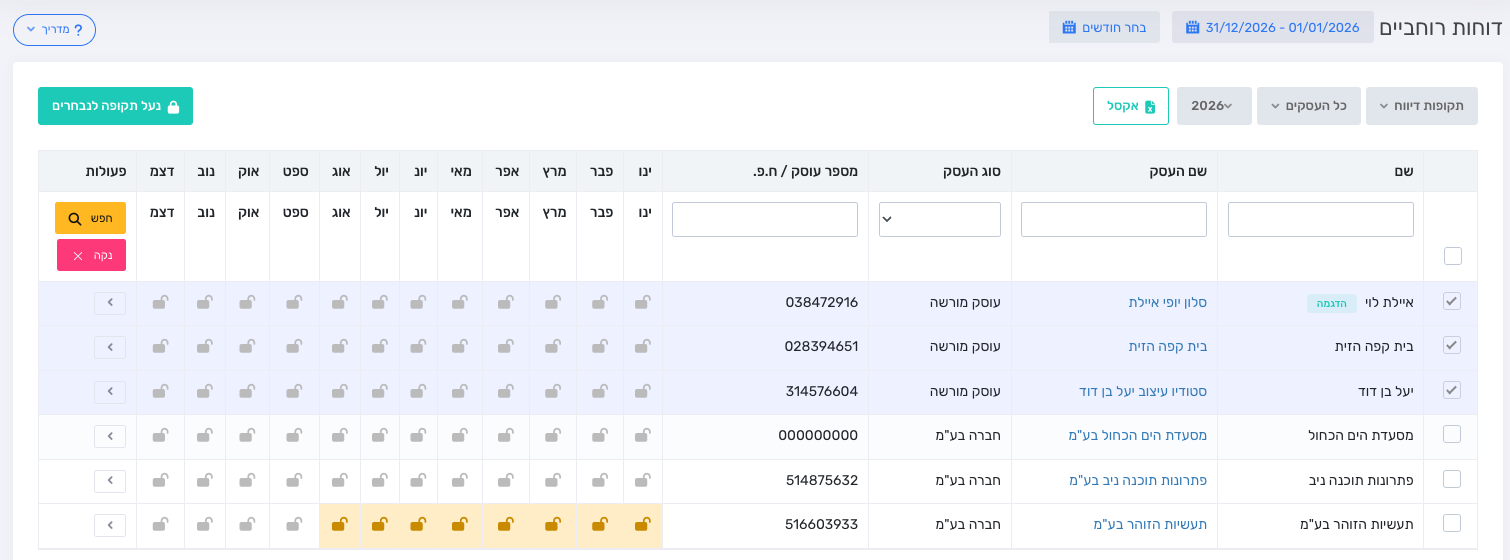Screen dimensions: 1510x560
Task: Toggle January lock for סלון יופי איילת
Action: click(643, 302)
